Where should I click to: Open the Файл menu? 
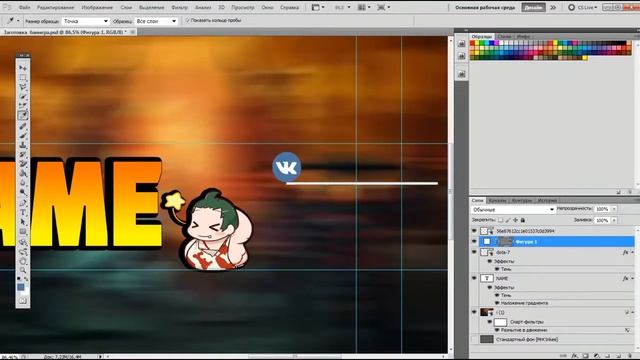click(24, 7)
